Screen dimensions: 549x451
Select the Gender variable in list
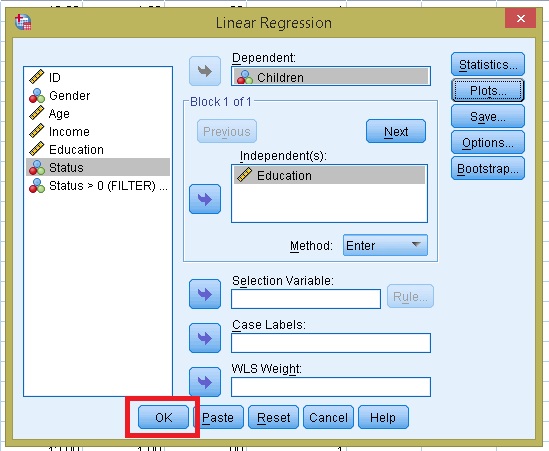pos(98,96)
